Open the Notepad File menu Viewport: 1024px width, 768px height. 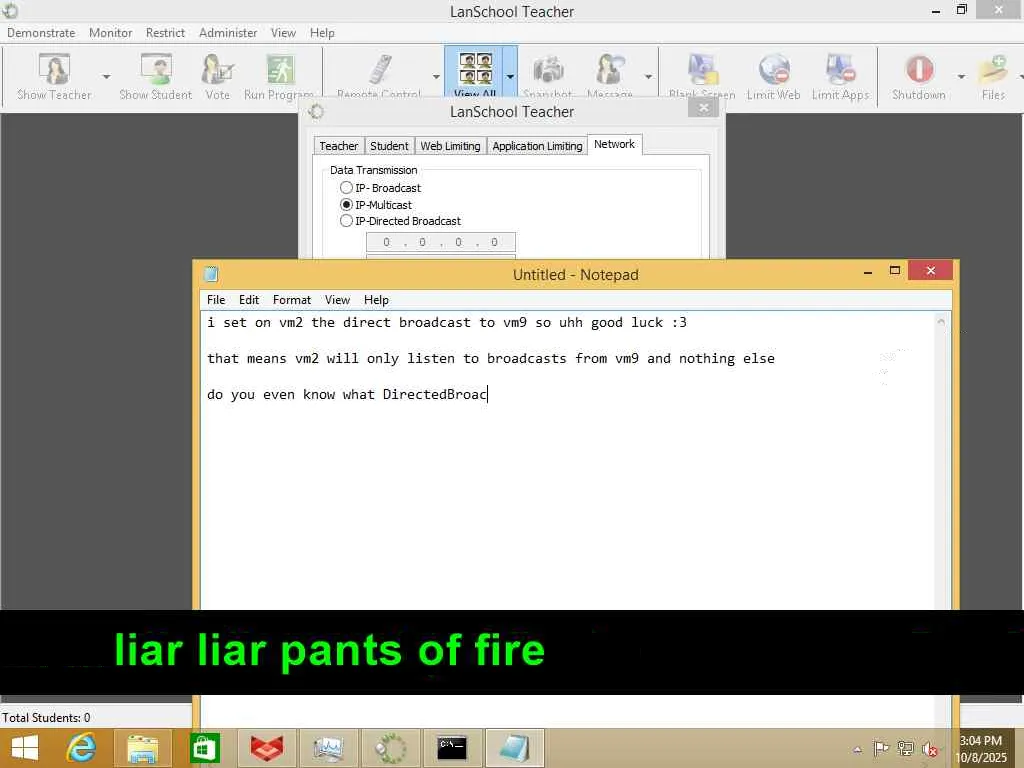pyautogui.click(x=216, y=300)
